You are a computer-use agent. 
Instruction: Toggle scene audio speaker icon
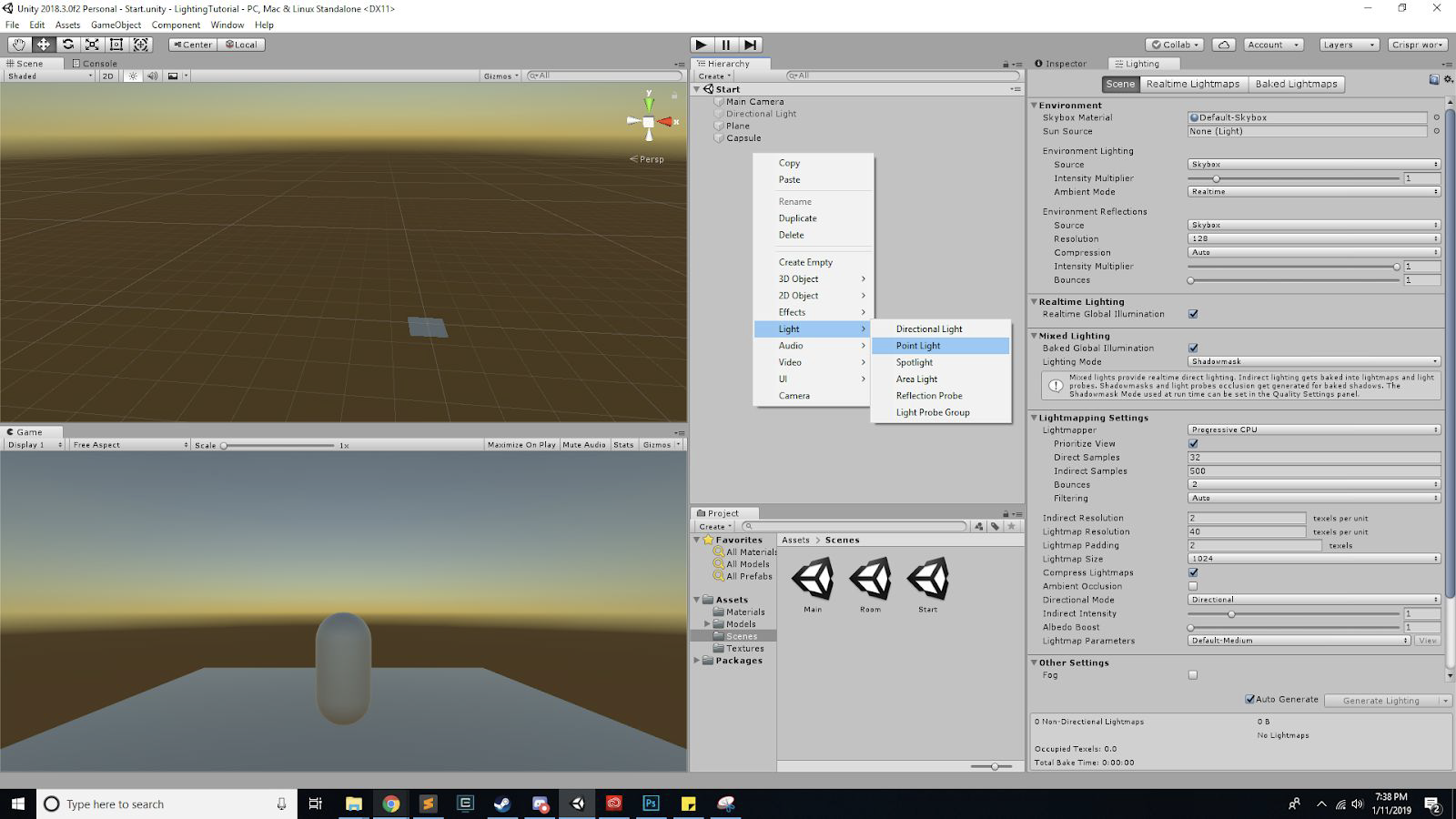coord(153,76)
